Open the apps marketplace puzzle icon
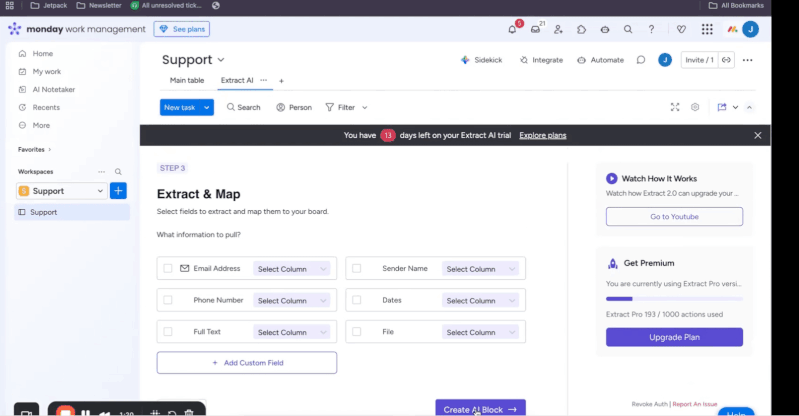 (x=581, y=30)
